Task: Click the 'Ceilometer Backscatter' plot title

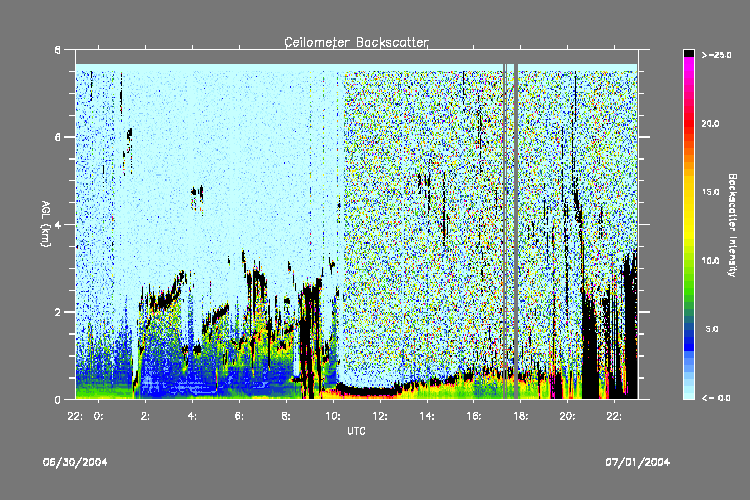Action: [356, 43]
